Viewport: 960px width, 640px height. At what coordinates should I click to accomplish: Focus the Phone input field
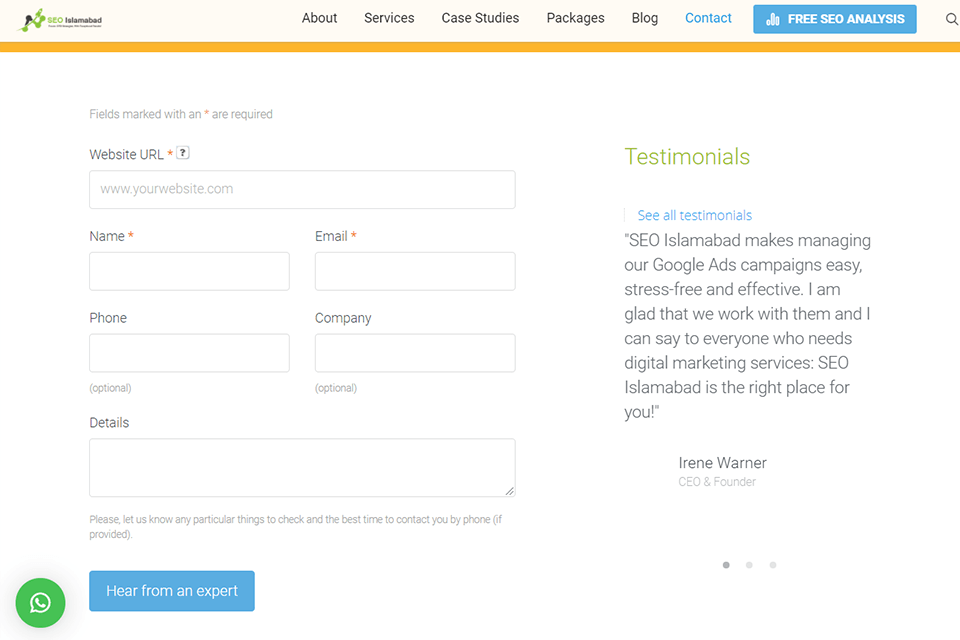pyautogui.click(x=189, y=353)
